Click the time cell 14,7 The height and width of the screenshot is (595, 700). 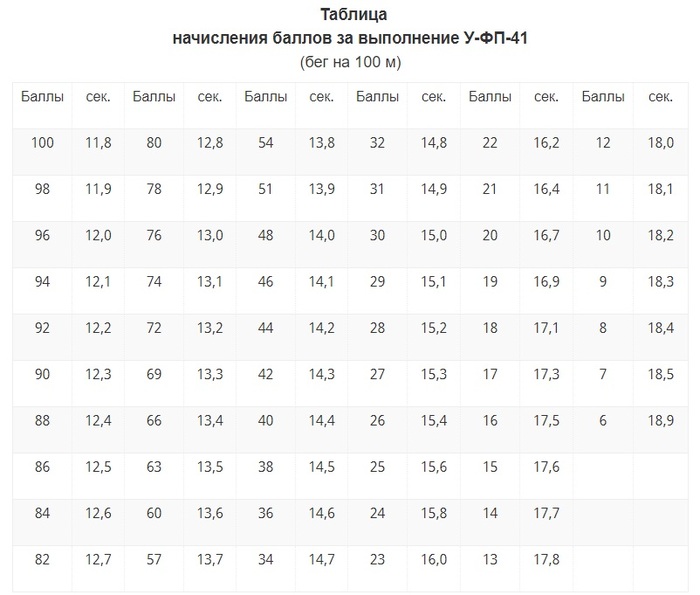pos(321,559)
